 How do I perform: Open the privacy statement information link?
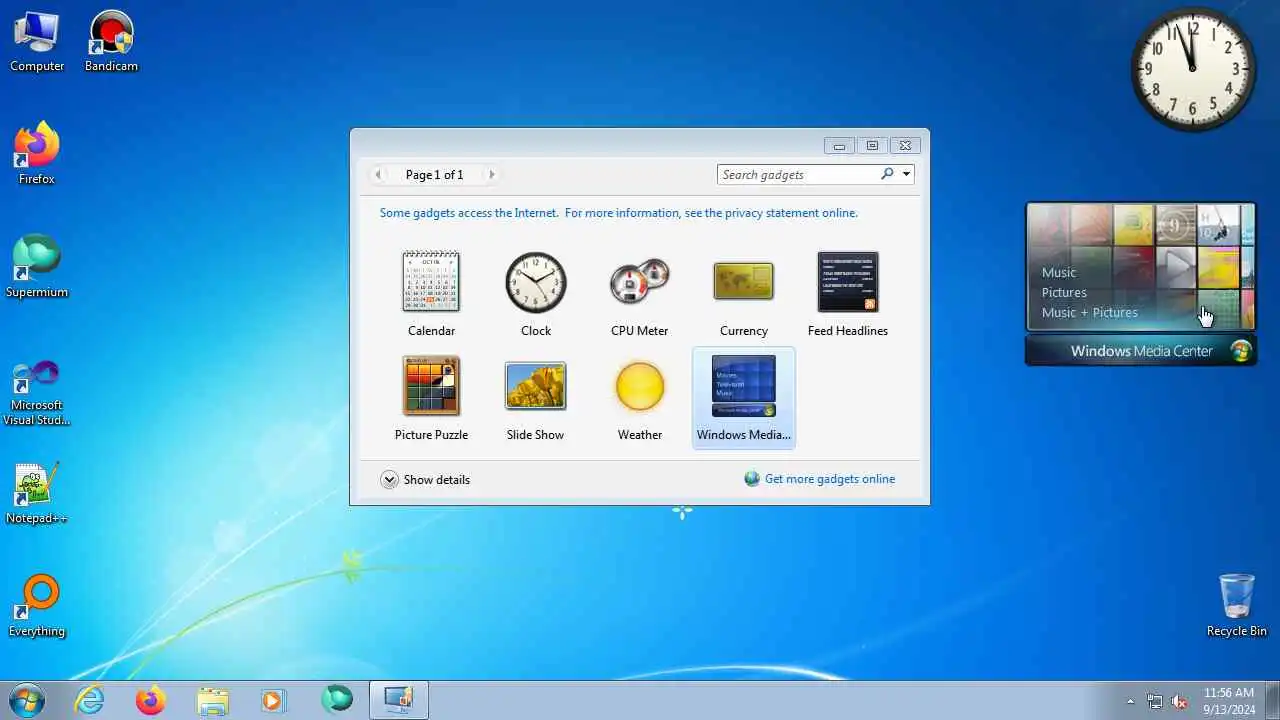(619, 213)
